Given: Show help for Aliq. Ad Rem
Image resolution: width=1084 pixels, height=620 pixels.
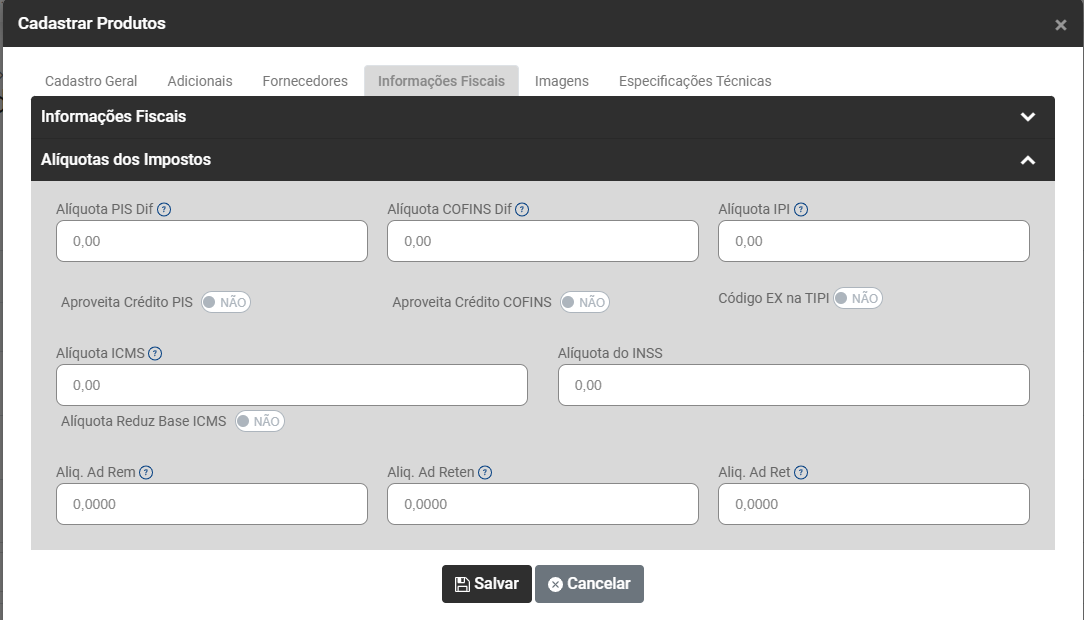Looking at the screenshot, I should pos(146,473).
